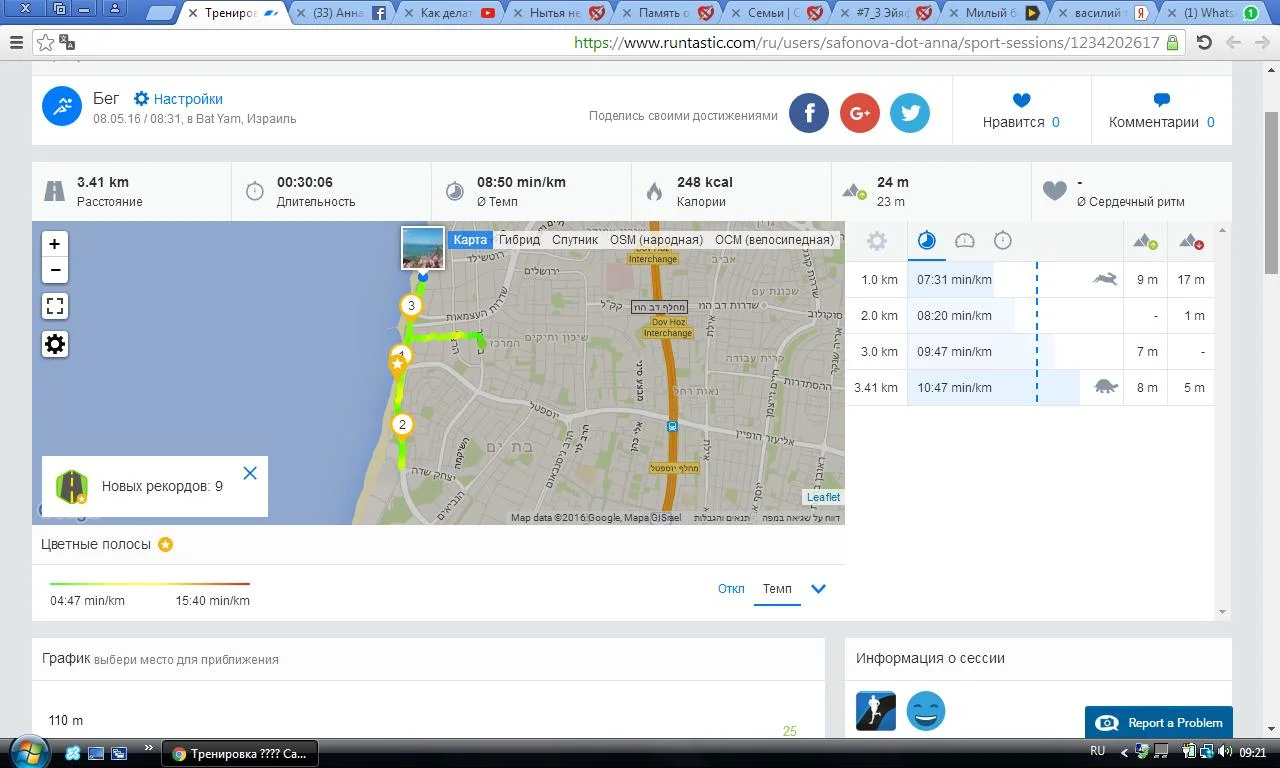Click the translate page icon
This screenshot has height=768, width=1280.
[x=67, y=43]
